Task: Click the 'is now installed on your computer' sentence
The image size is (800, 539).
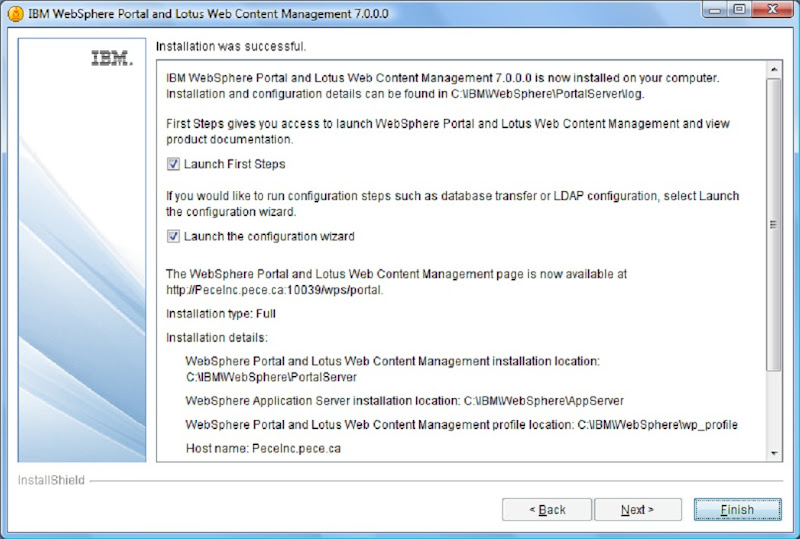Action: click(x=442, y=78)
